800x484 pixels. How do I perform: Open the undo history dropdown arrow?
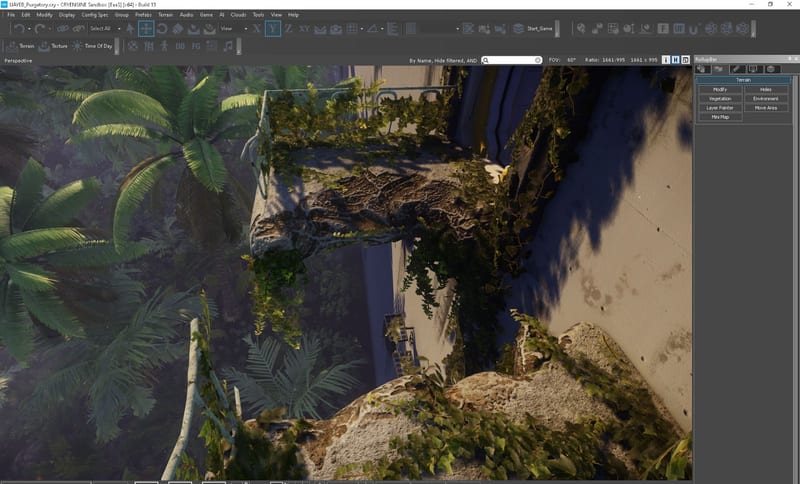pos(29,29)
